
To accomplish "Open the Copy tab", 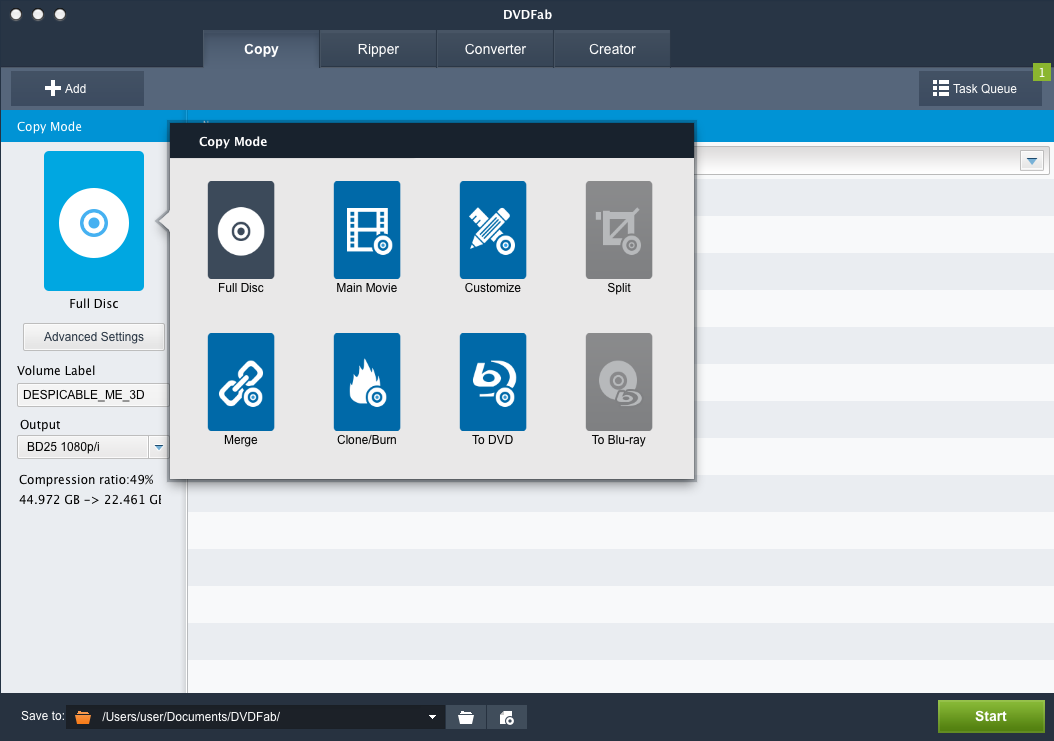I will [x=261, y=49].
